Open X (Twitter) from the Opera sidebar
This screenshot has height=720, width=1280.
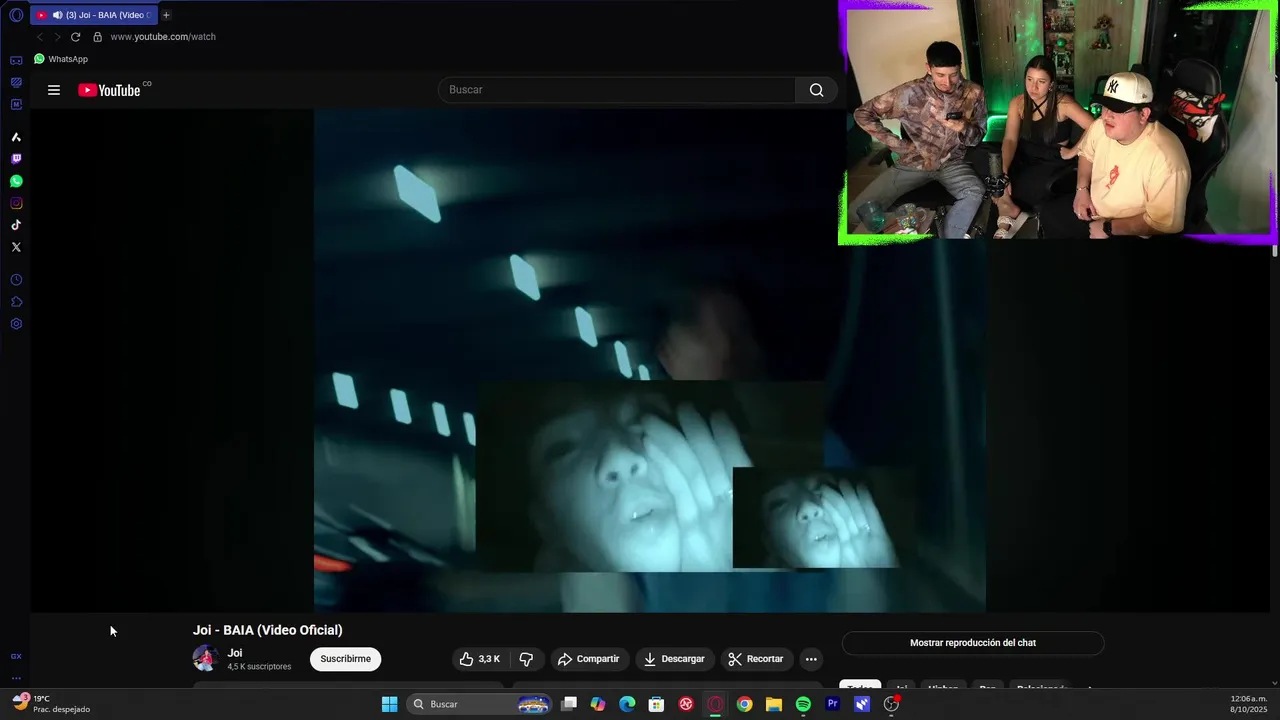coord(16,247)
